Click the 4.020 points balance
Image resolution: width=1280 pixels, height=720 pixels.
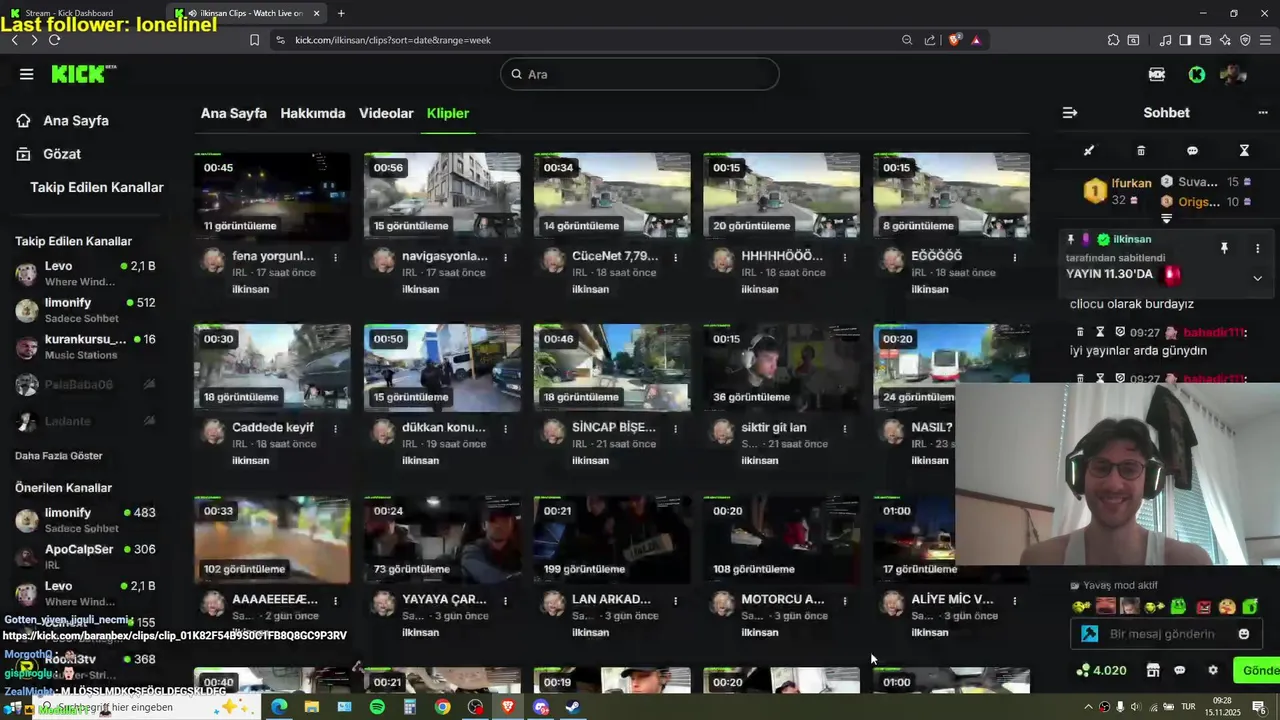[1101, 670]
